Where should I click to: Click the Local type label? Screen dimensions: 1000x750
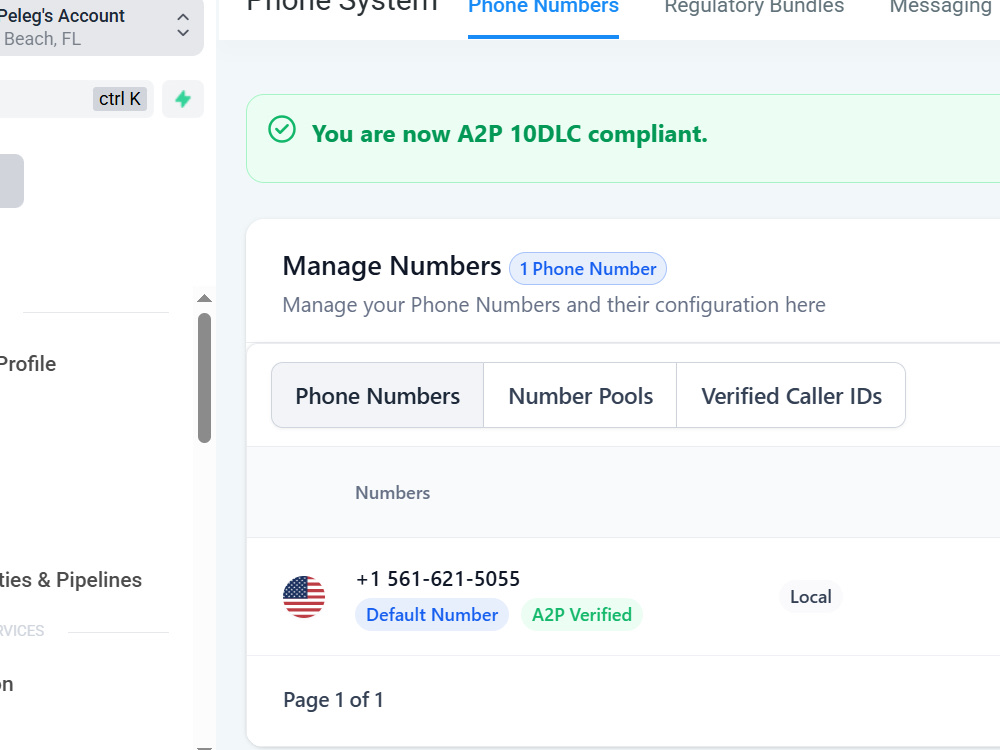(811, 597)
